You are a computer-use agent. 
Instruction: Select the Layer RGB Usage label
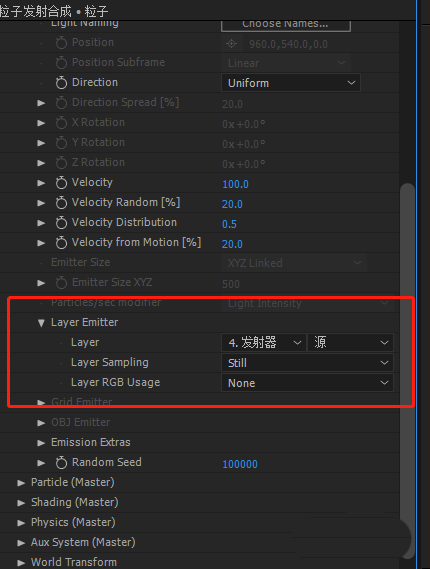115,382
